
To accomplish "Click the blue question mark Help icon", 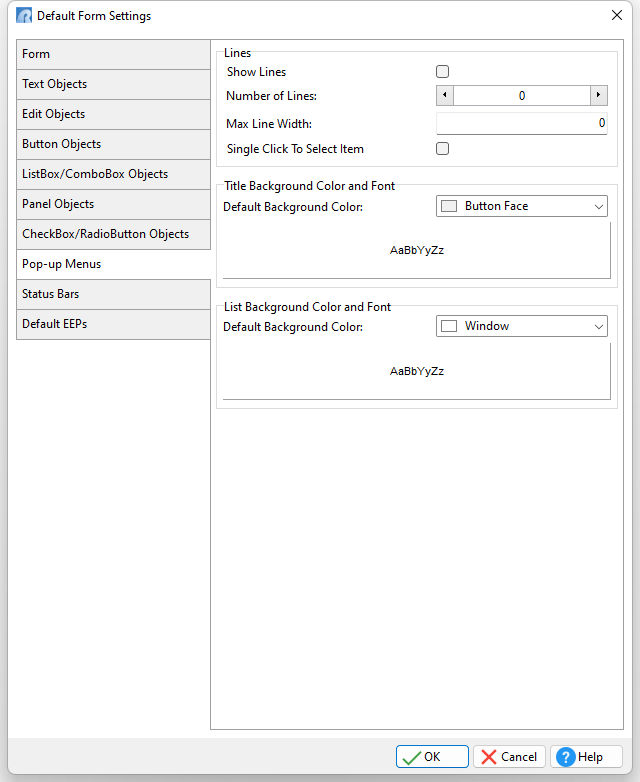I will 566,757.
